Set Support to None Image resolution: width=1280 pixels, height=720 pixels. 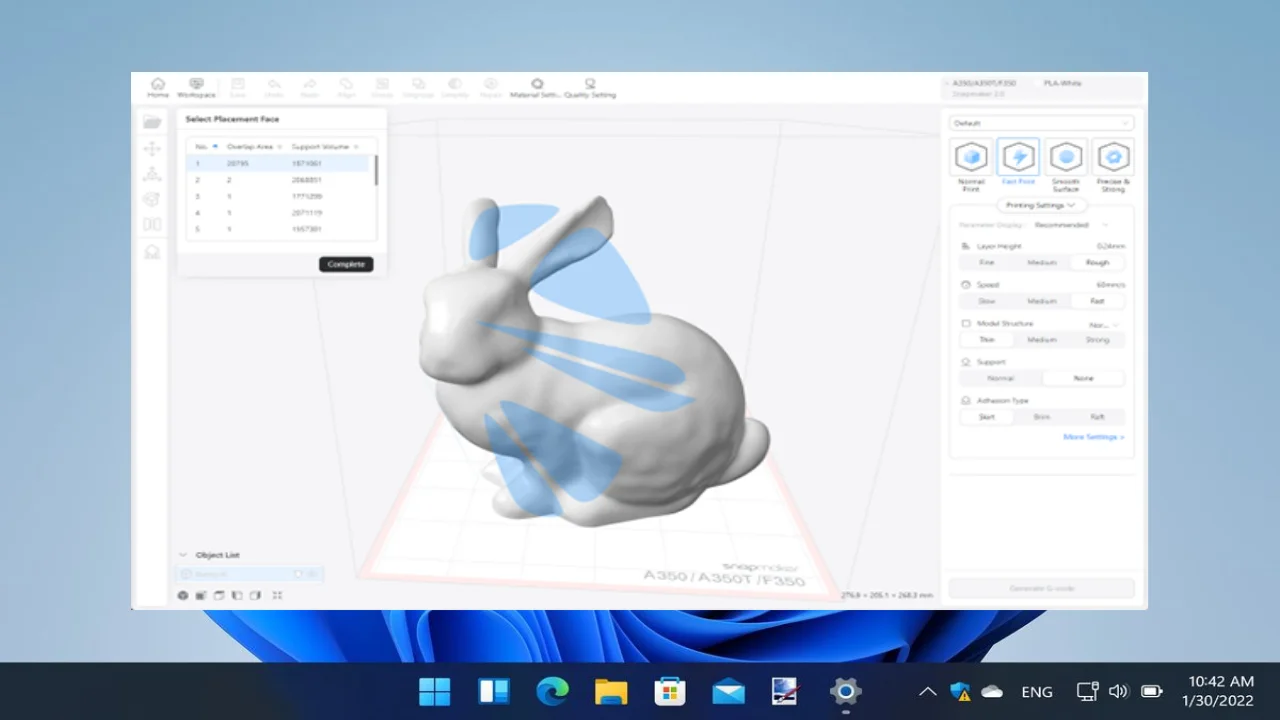(x=1083, y=378)
